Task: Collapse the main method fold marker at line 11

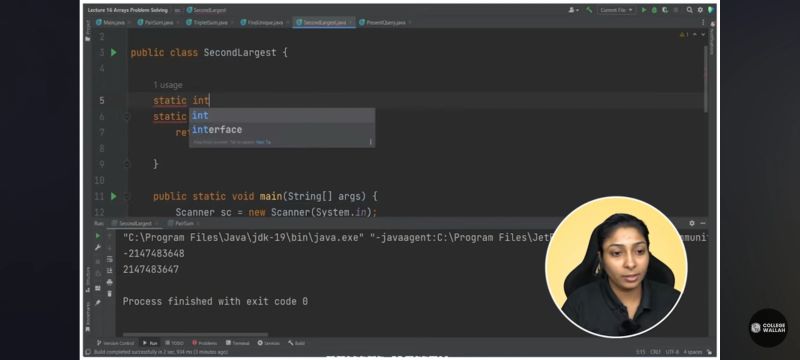Action: coord(127,196)
